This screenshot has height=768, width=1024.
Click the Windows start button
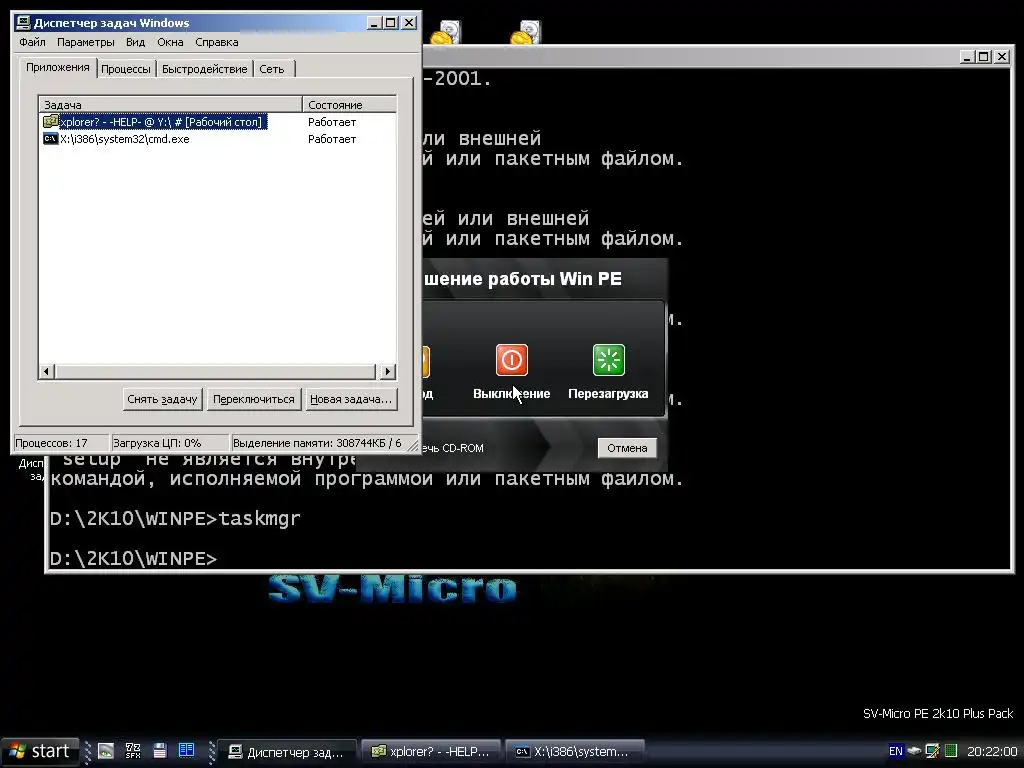(x=40, y=752)
